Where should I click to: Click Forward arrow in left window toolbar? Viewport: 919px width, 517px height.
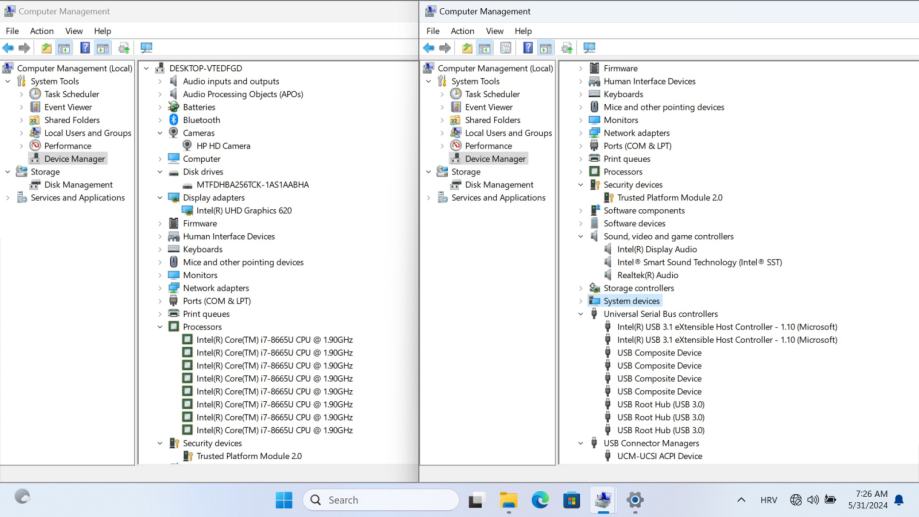click(x=24, y=48)
